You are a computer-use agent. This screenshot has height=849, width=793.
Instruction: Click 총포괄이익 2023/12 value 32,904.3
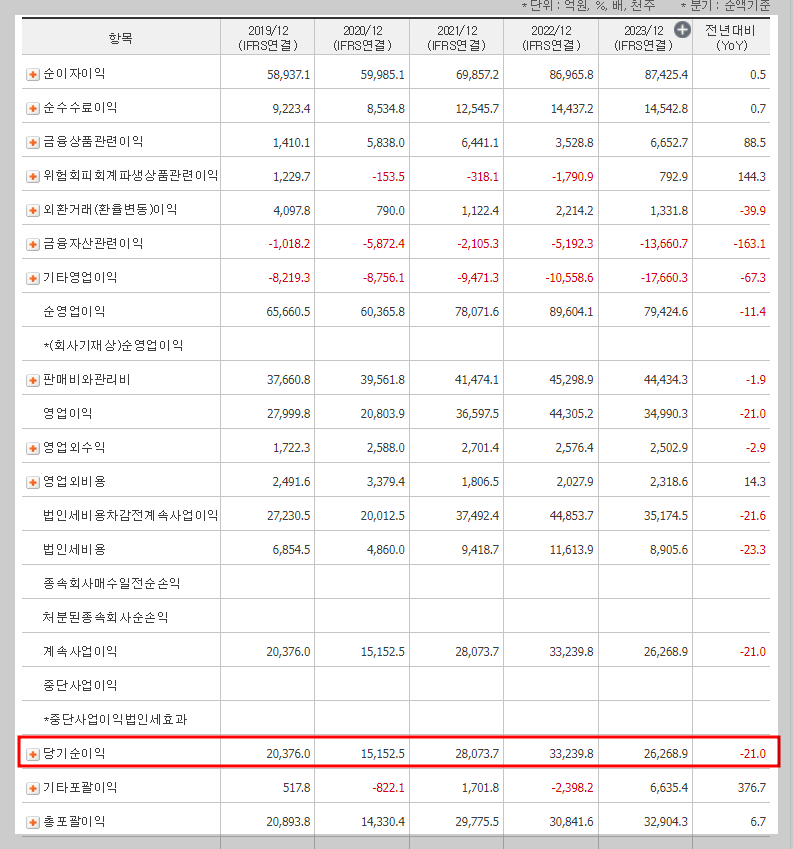(666, 822)
